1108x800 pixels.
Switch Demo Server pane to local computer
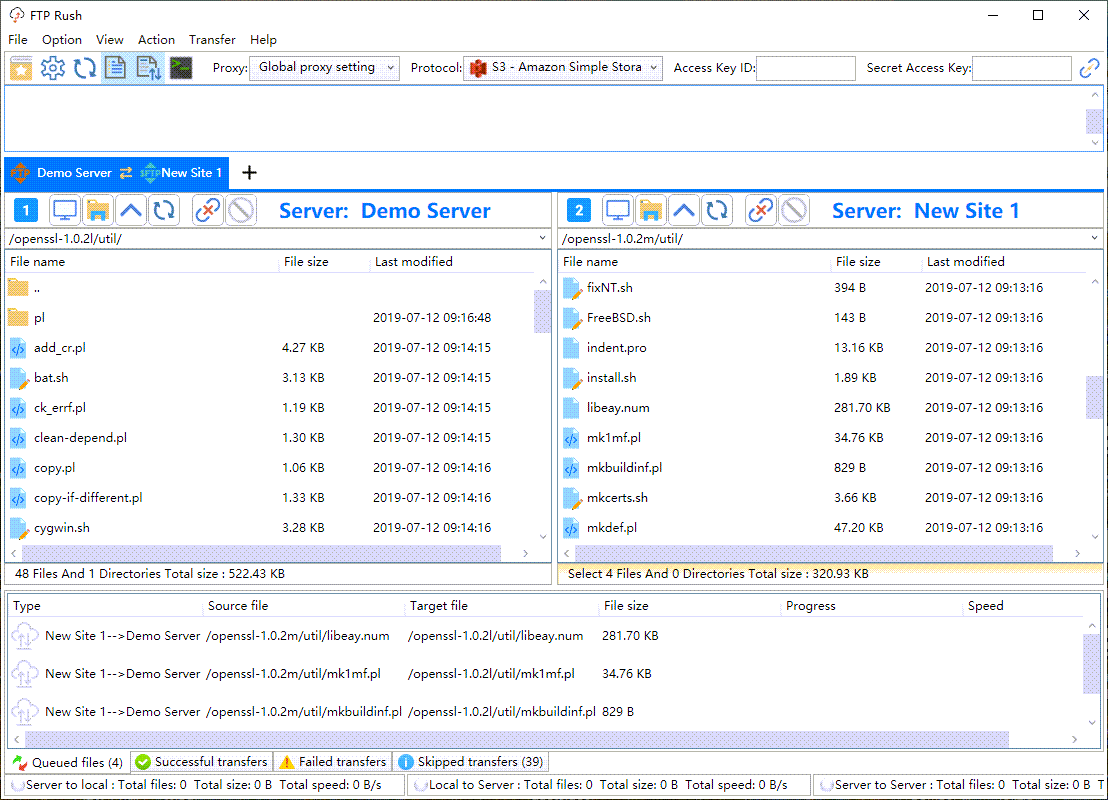[x=65, y=210]
